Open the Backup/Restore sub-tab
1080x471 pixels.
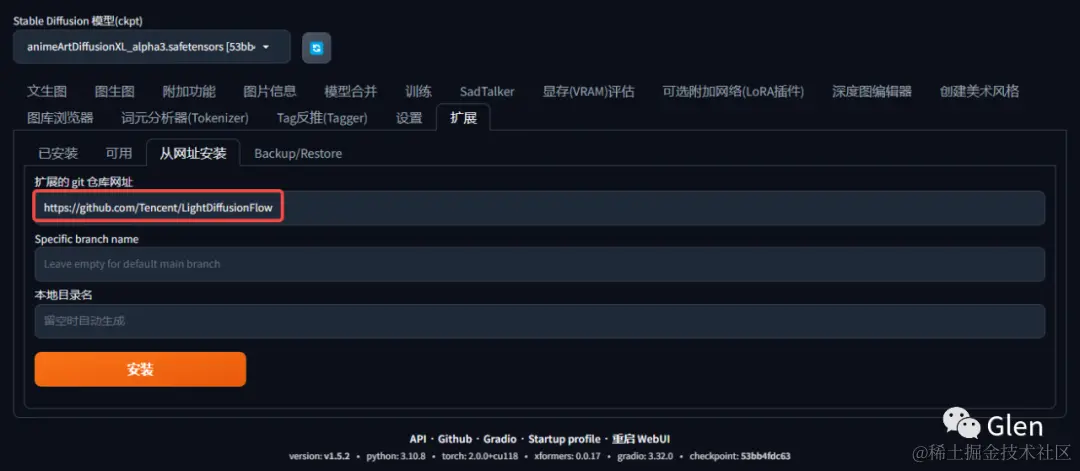pyautogui.click(x=298, y=154)
